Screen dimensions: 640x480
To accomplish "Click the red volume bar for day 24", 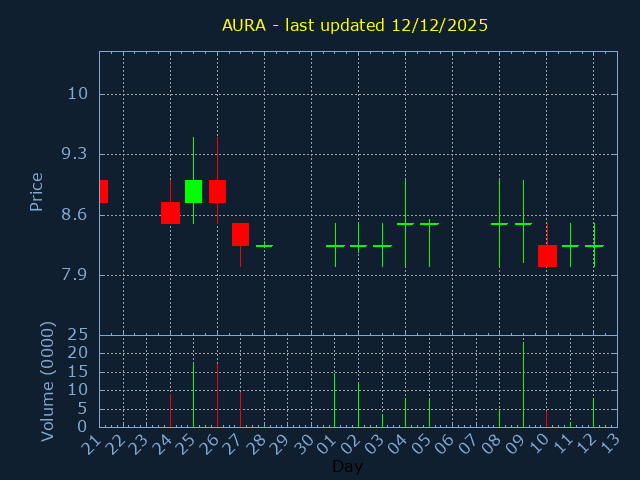I will point(171,410).
